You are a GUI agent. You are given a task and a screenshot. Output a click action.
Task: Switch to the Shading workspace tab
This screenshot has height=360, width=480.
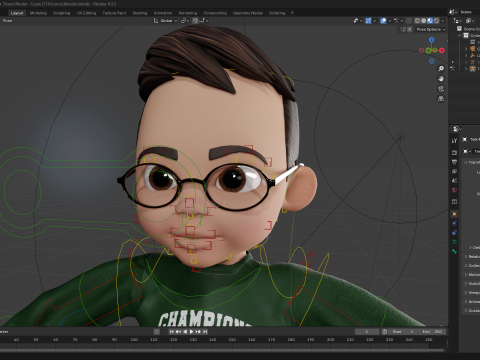pos(140,13)
